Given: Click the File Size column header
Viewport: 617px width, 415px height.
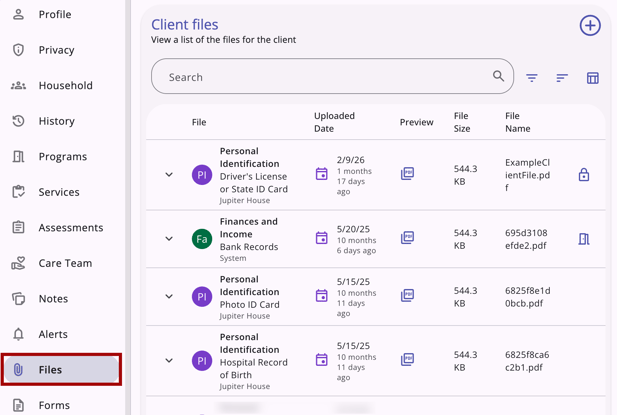Looking at the screenshot, I should (x=461, y=122).
